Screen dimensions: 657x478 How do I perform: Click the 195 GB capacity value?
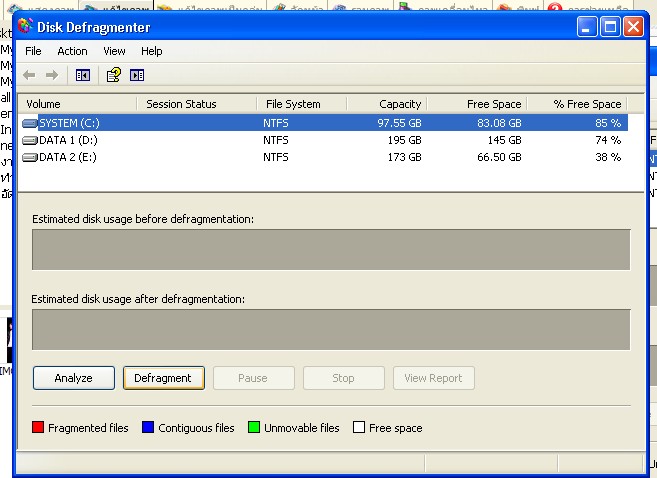404,140
